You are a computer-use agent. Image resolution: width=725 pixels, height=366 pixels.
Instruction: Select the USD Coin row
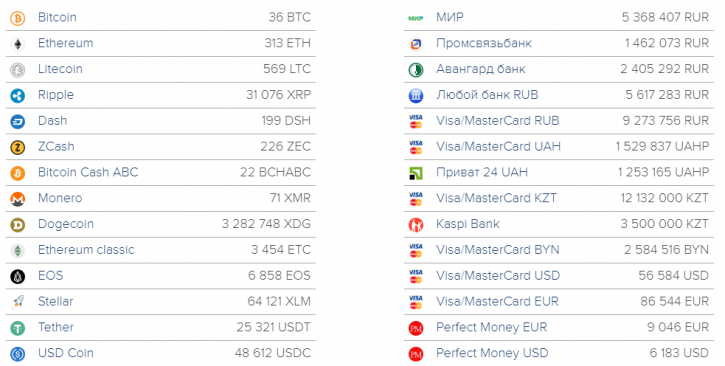point(160,354)
